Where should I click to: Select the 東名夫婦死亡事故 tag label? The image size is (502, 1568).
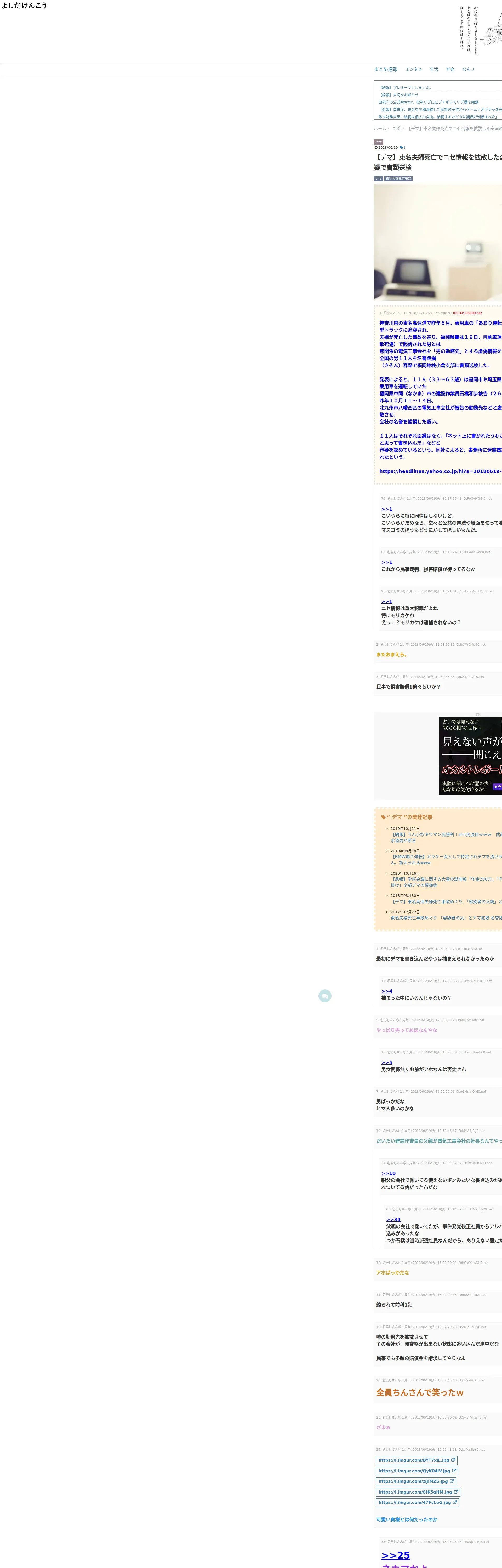398,178
